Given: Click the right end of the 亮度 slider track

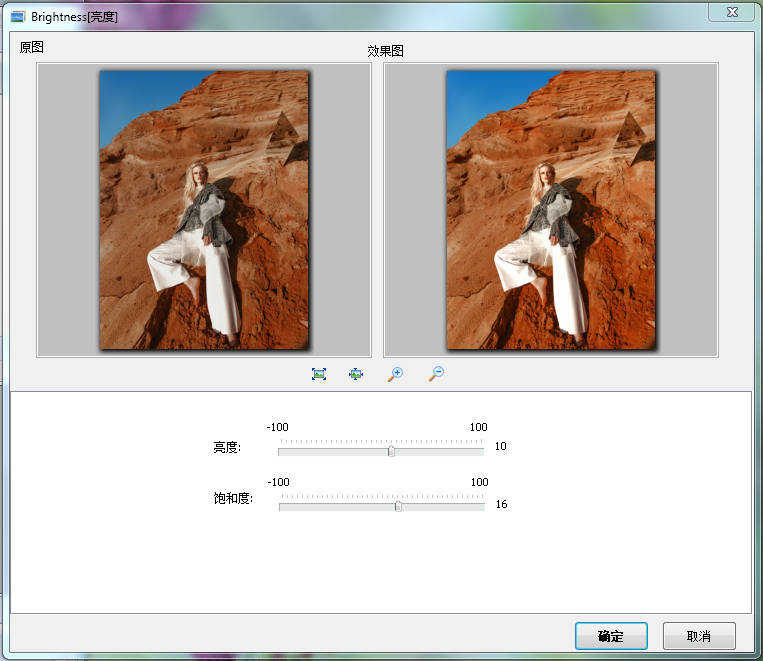Looking at the screenshot, I should [481, 452].
